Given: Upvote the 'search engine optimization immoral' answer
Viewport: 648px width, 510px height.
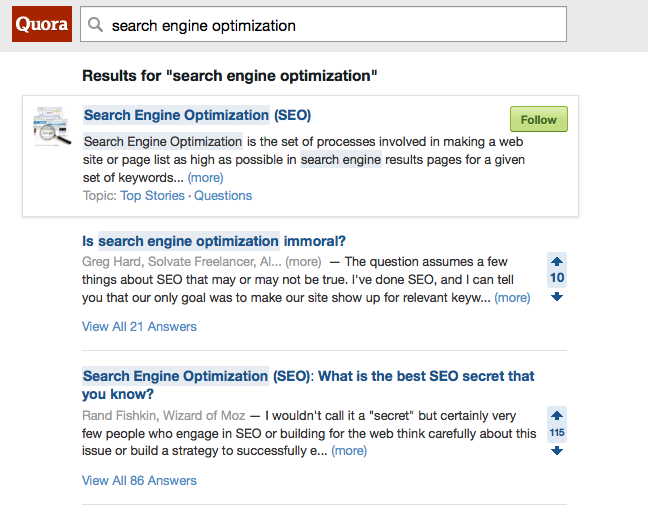Looking at the screenshot, I should 557,260.
